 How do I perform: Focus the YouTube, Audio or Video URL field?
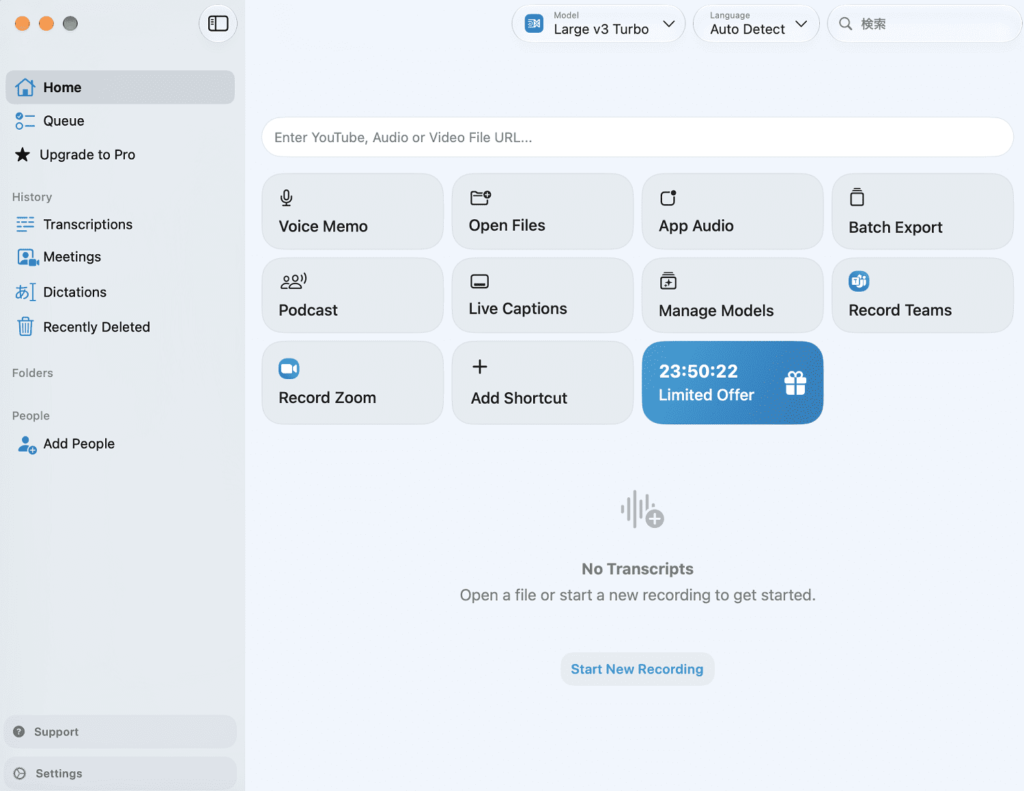pos(637,137)
